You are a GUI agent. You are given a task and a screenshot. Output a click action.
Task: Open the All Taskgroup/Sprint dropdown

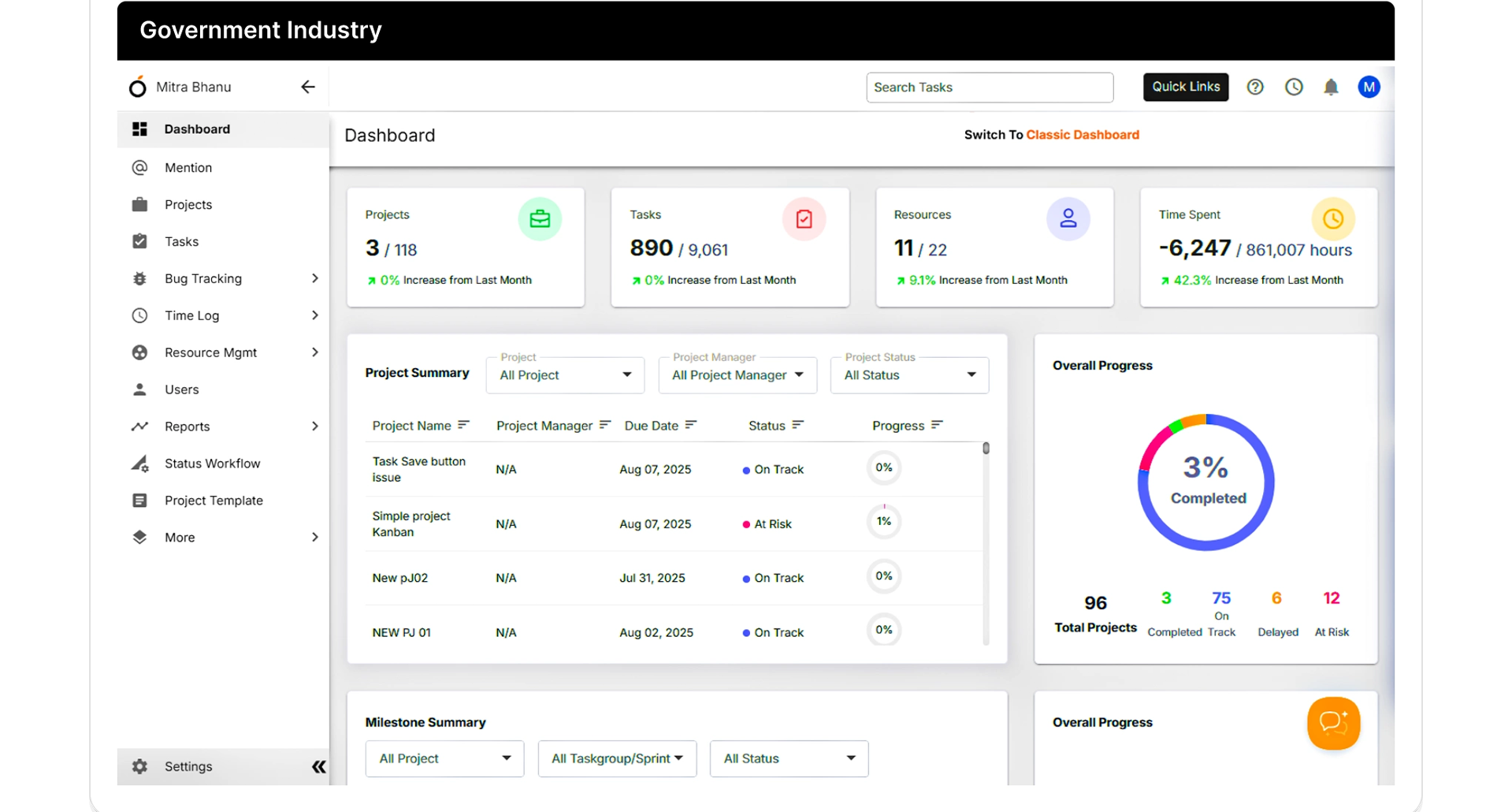(x=617, y=758)
